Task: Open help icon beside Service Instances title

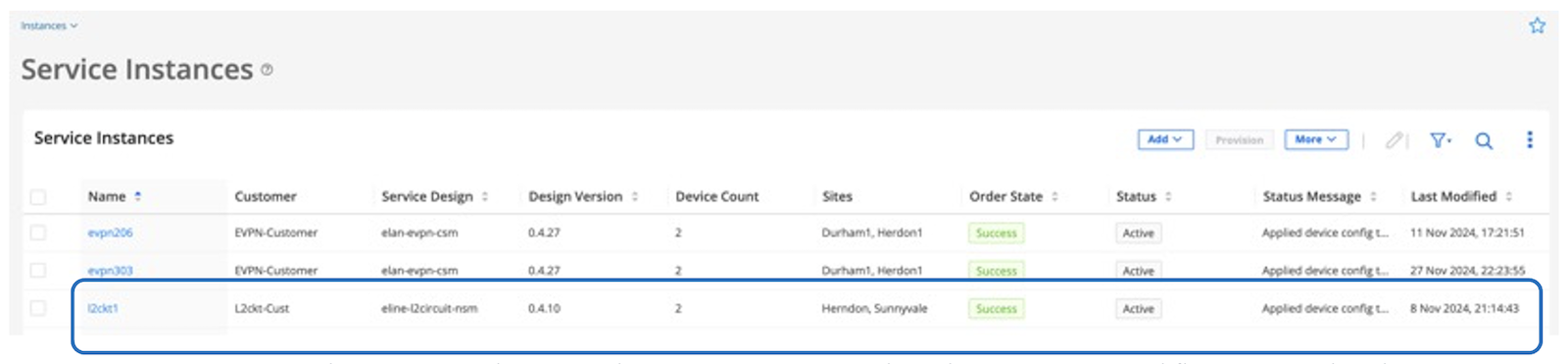Action: [x=267, y=71]
